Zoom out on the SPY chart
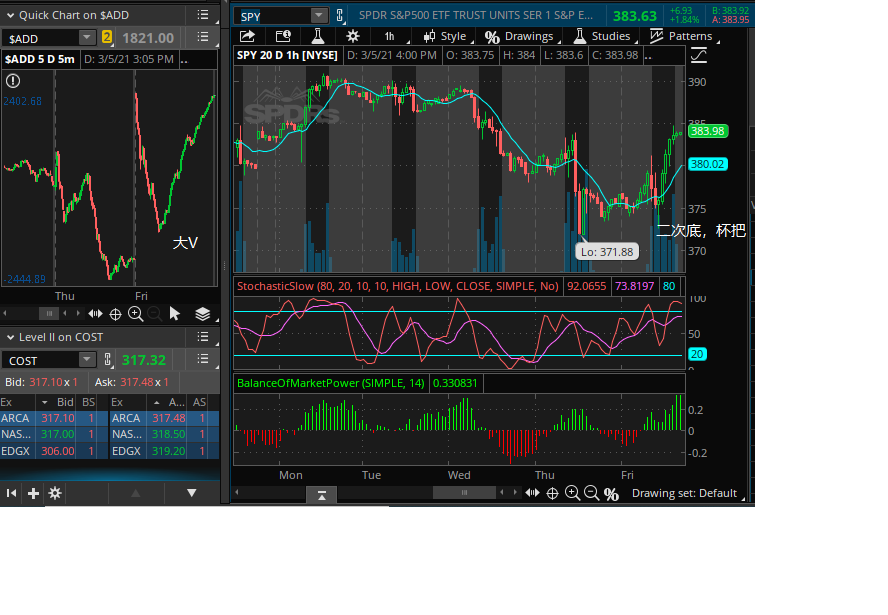This screenshot has width=888, height=615. tap(592, 493)
